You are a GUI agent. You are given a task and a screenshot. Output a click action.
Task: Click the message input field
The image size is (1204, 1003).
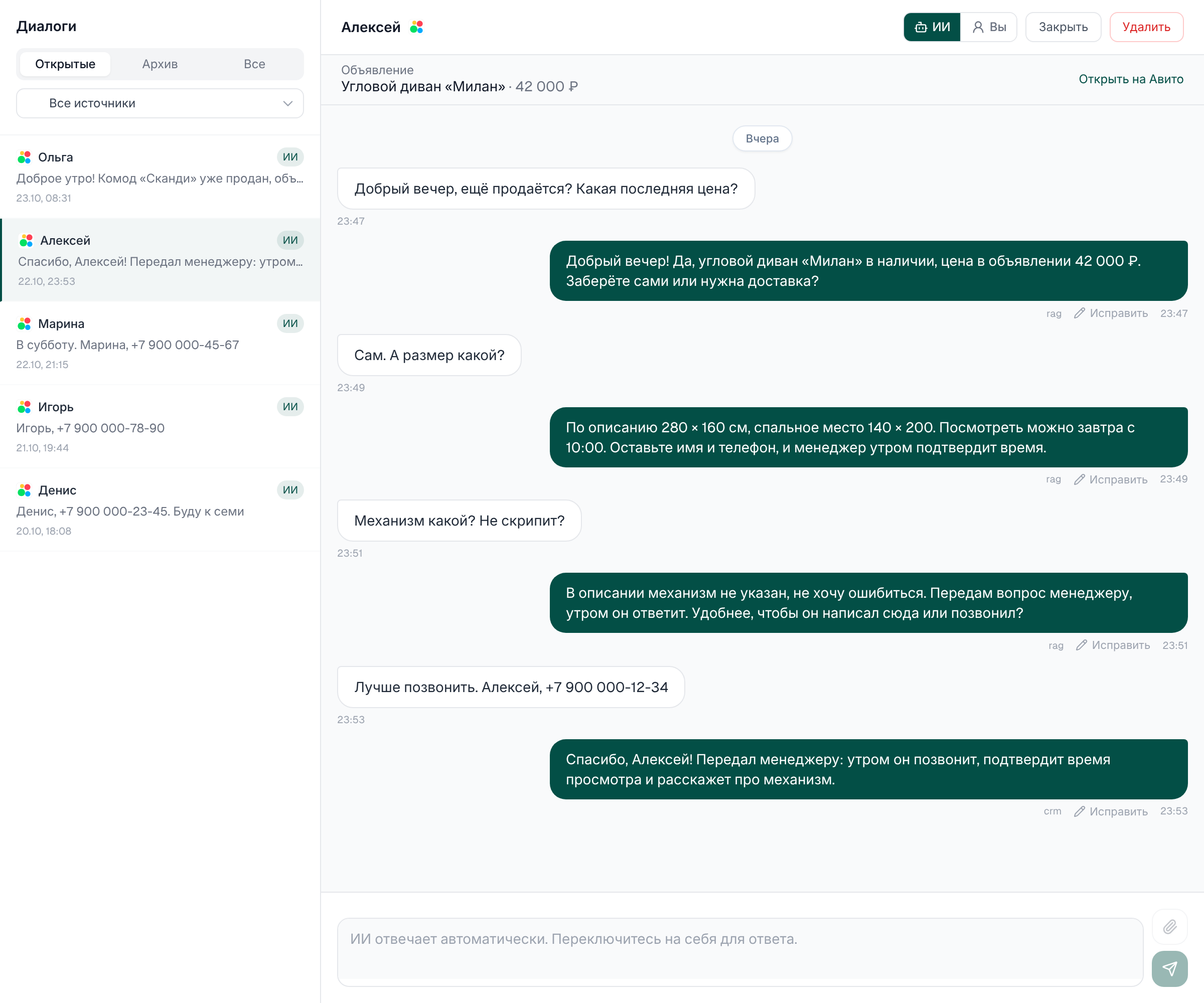click(740, 952)
